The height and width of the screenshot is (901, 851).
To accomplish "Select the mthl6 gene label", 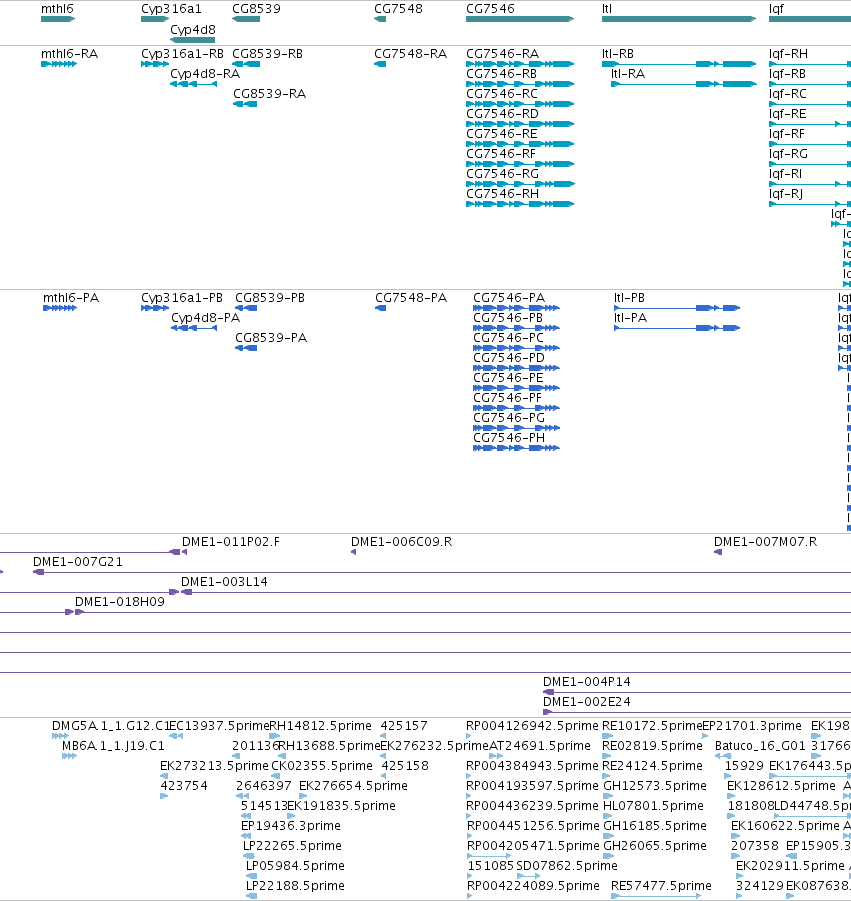I will tap(57, 9).
